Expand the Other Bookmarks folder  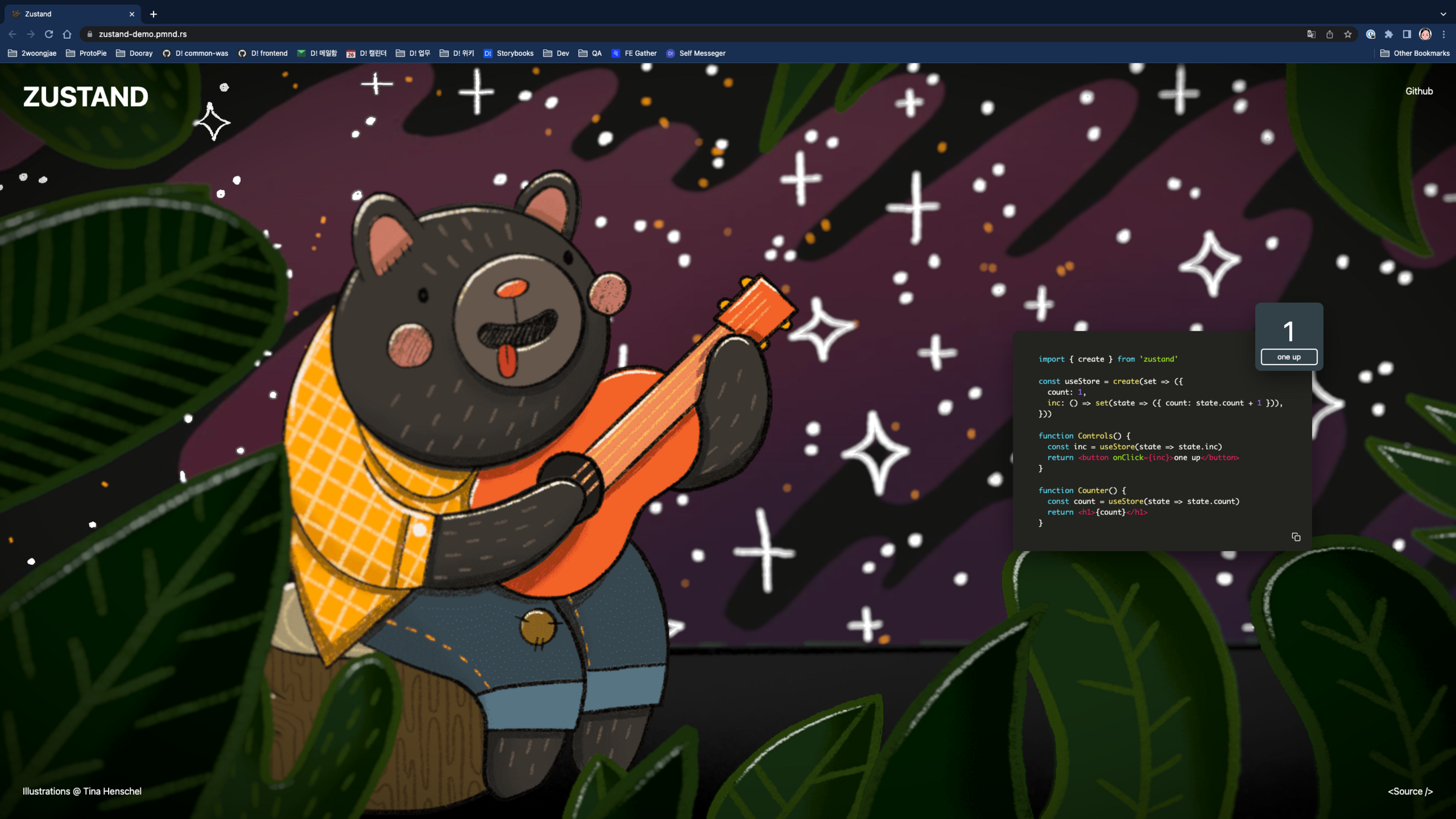1415,53
